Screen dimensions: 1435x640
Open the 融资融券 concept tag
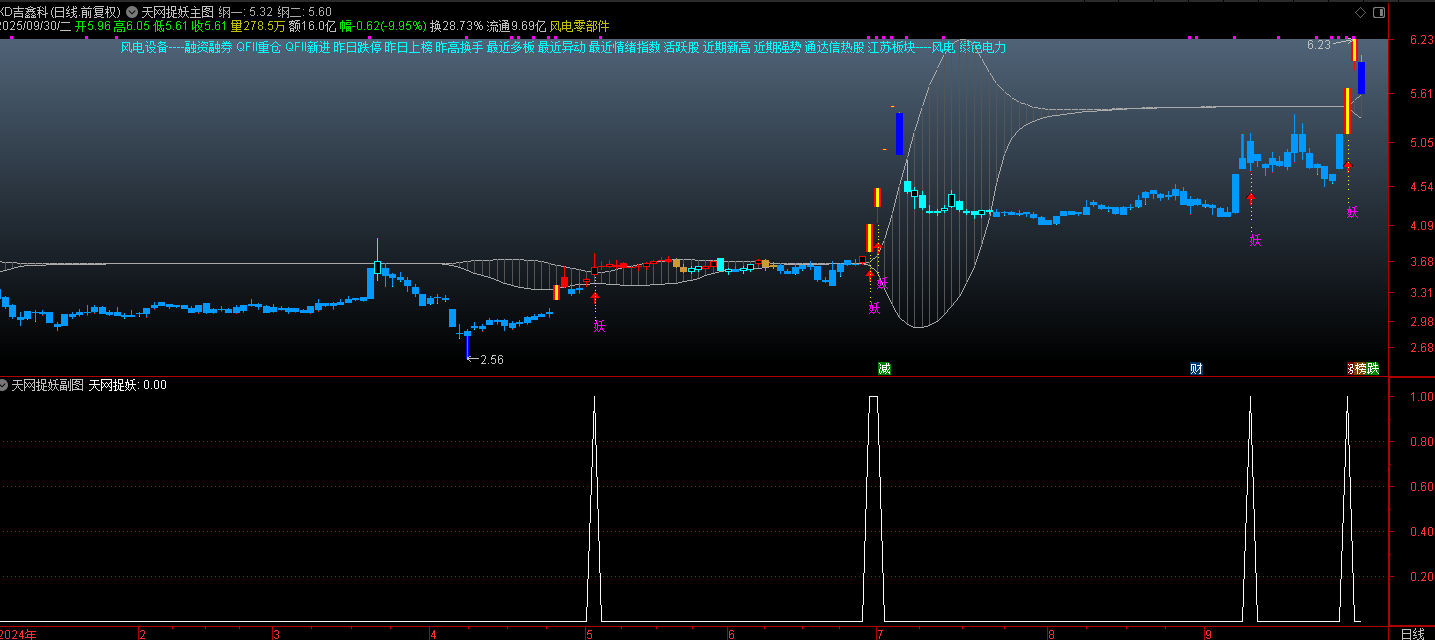[x=208, y=47]
